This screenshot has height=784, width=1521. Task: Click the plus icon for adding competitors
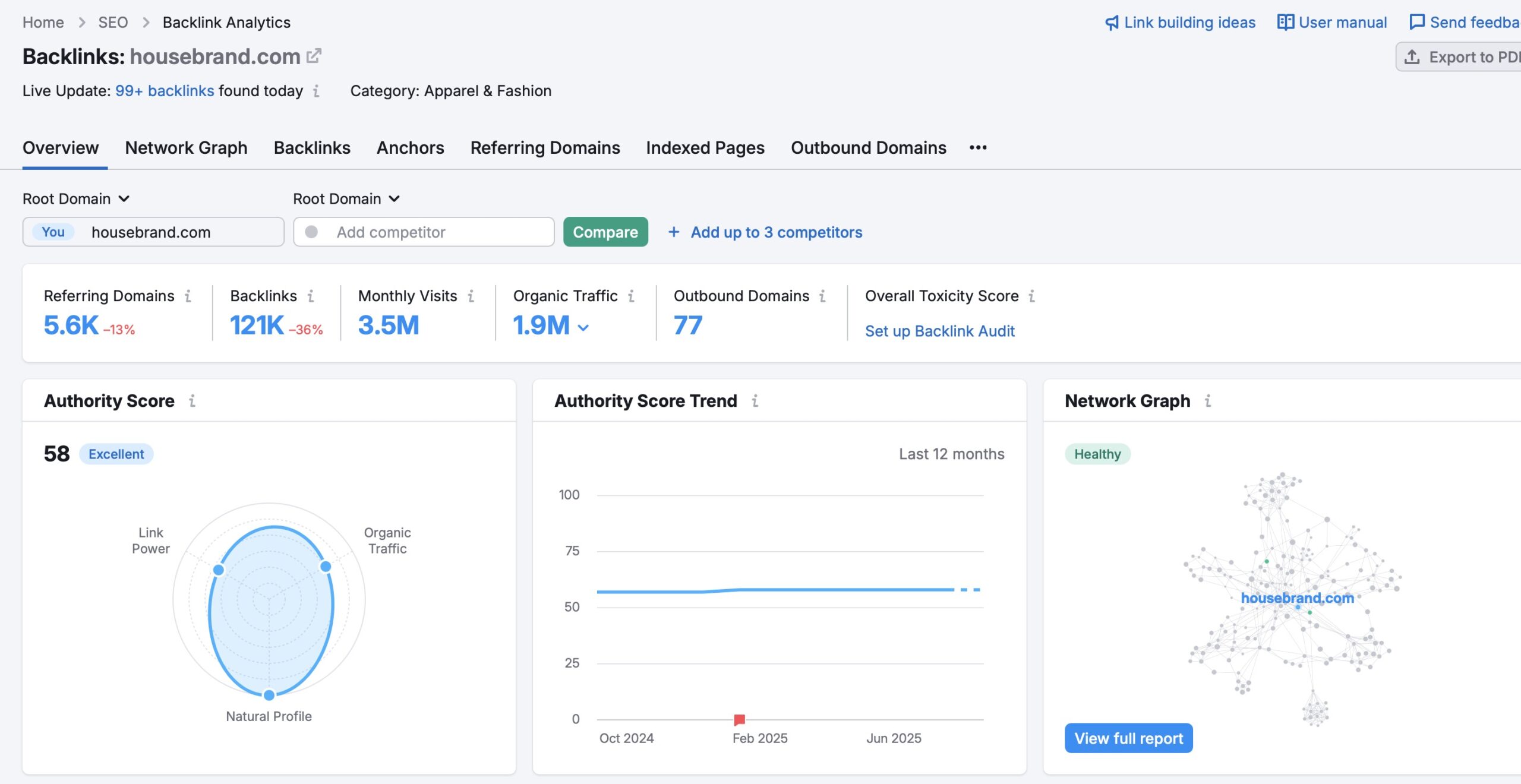674,232
